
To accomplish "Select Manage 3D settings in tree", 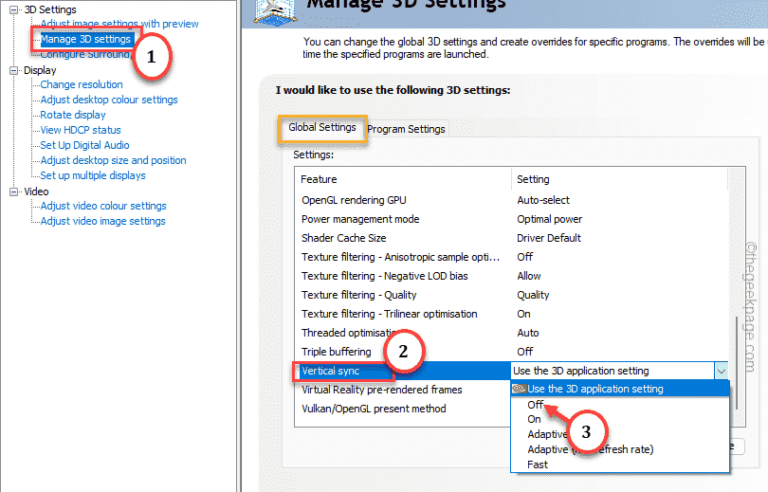I will (x=86, y=39).
